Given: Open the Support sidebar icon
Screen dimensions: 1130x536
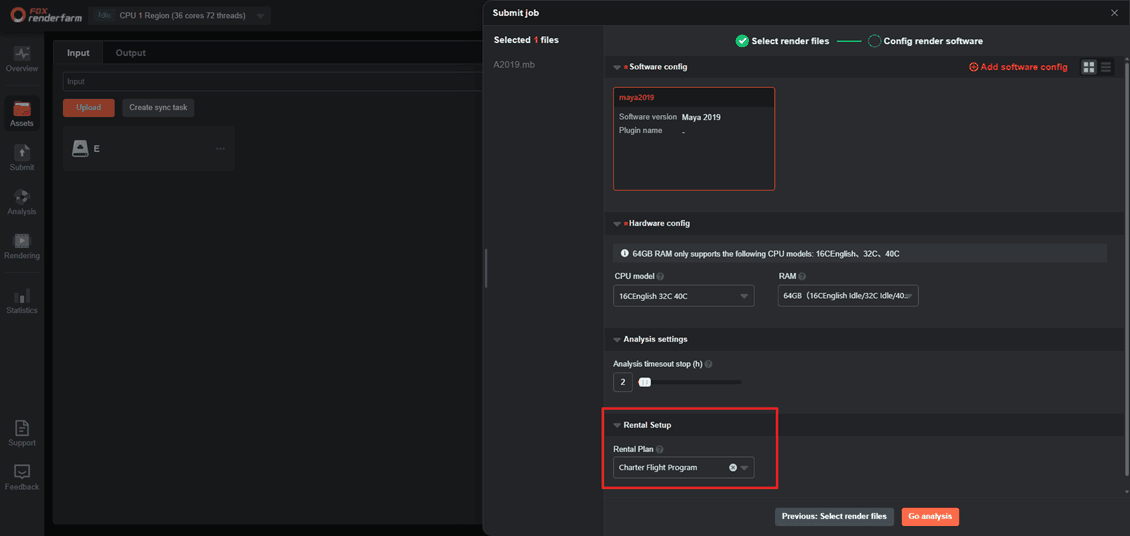Looking at the screenshot, I should tap(21, 433).
